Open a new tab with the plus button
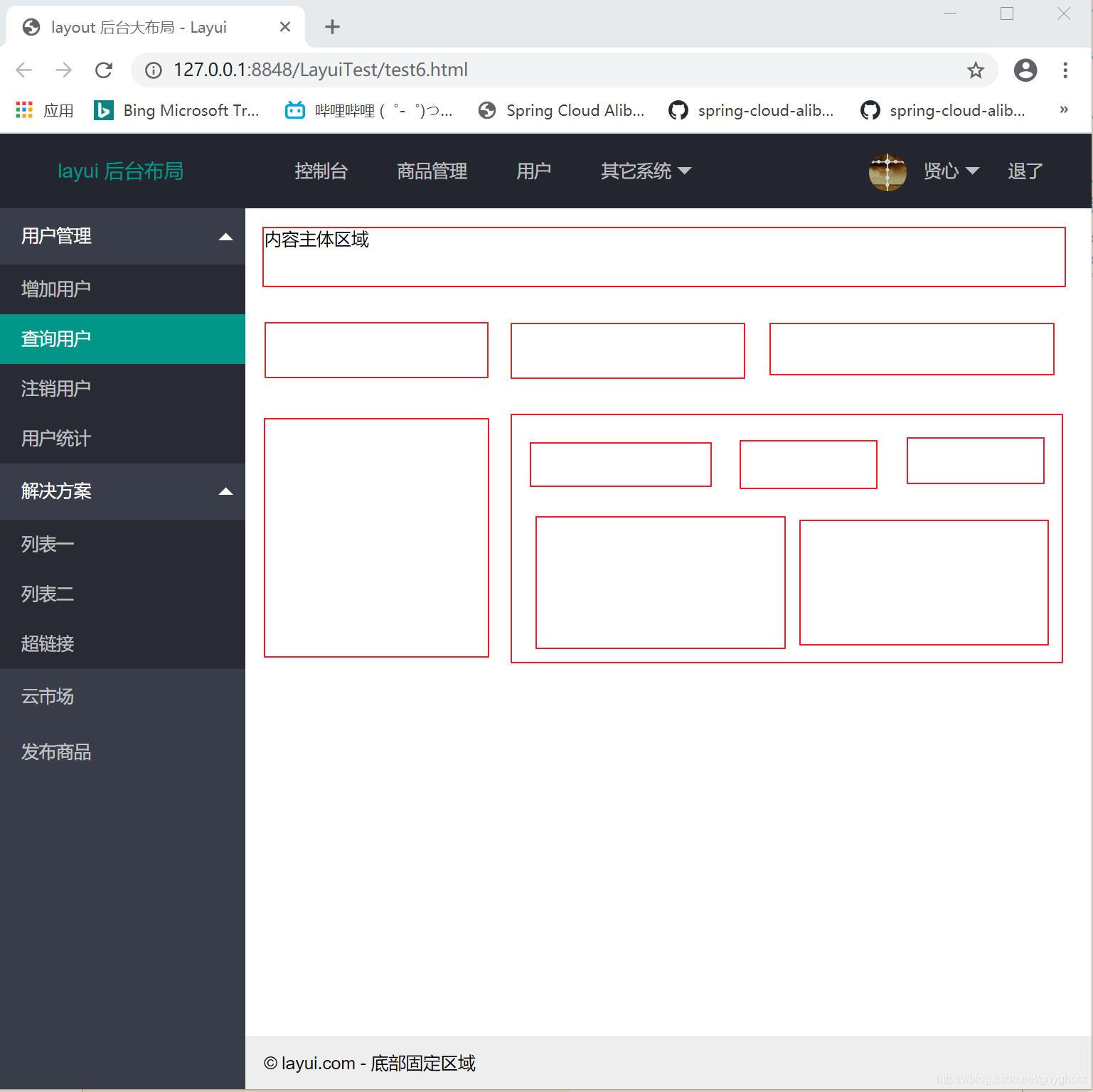Viewport: 1093px width, 1092px height. [332, 27]
